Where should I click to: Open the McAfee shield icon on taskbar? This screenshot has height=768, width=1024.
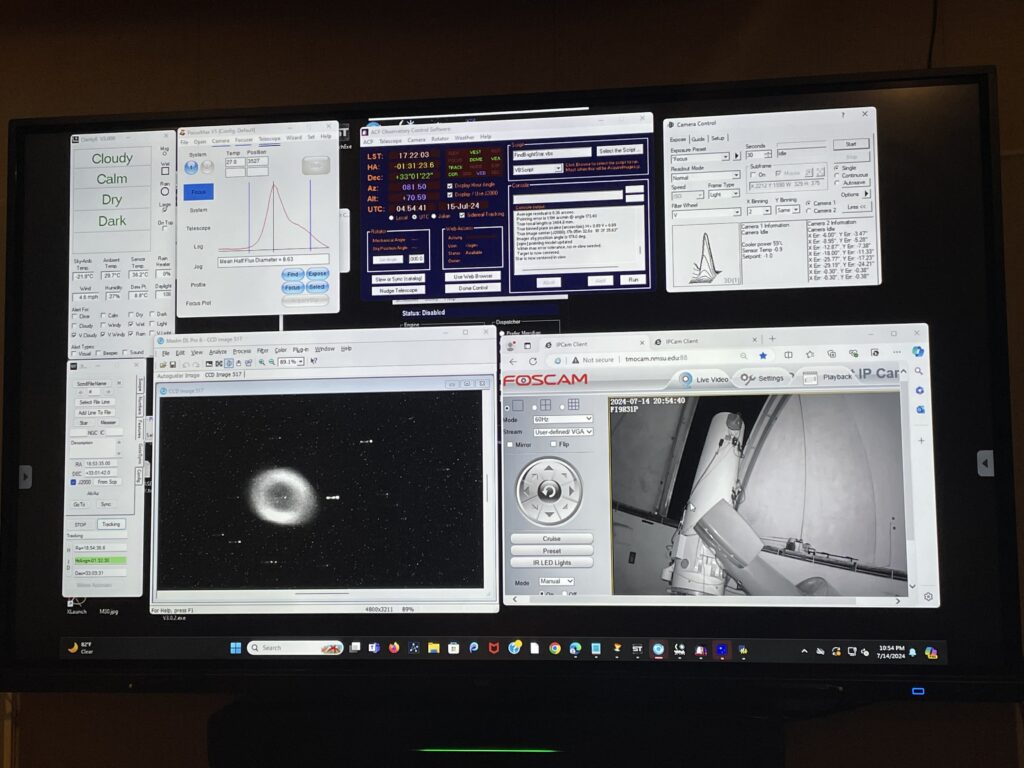click(x=494, y=648)
